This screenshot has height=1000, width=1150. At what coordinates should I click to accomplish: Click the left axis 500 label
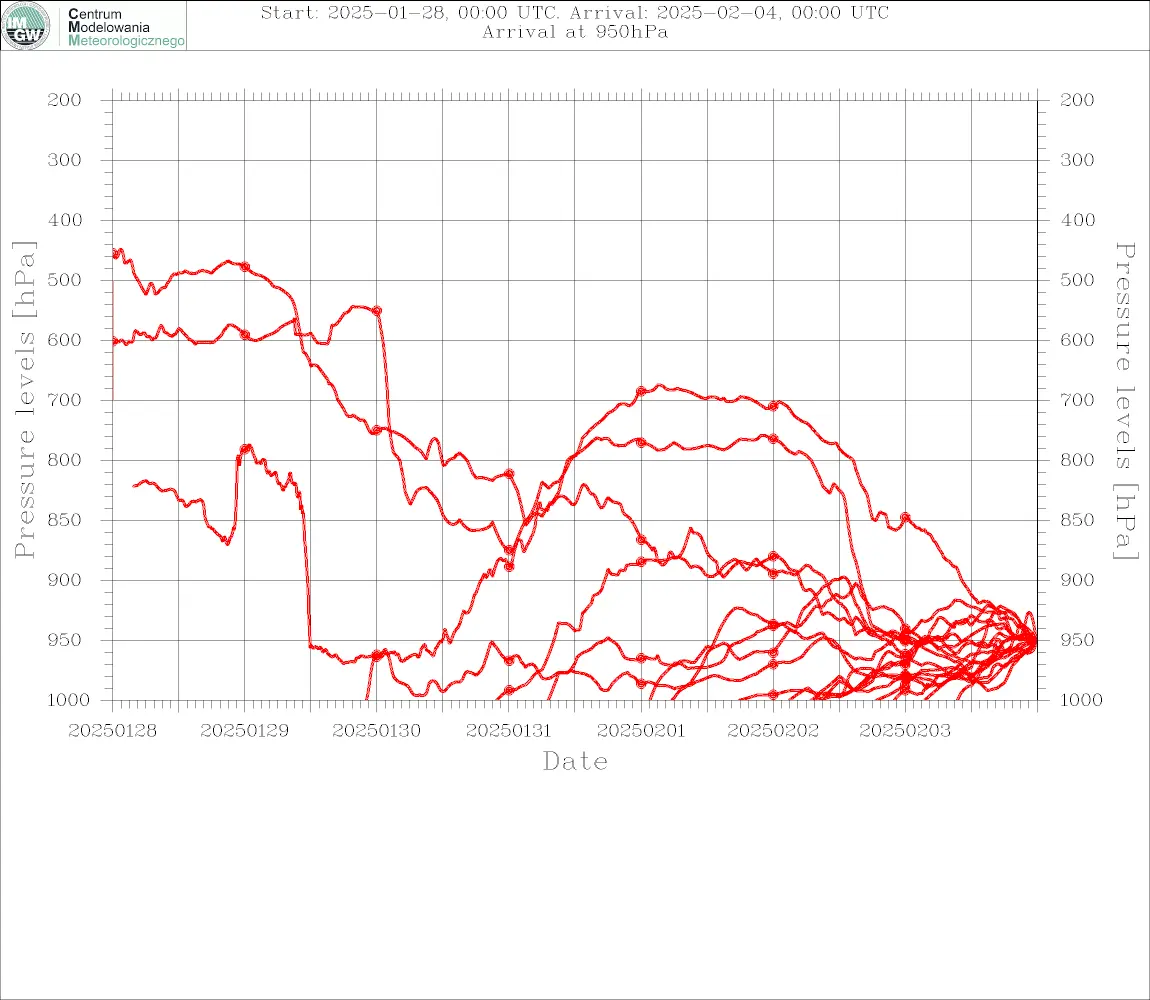[x=65, y=280]
